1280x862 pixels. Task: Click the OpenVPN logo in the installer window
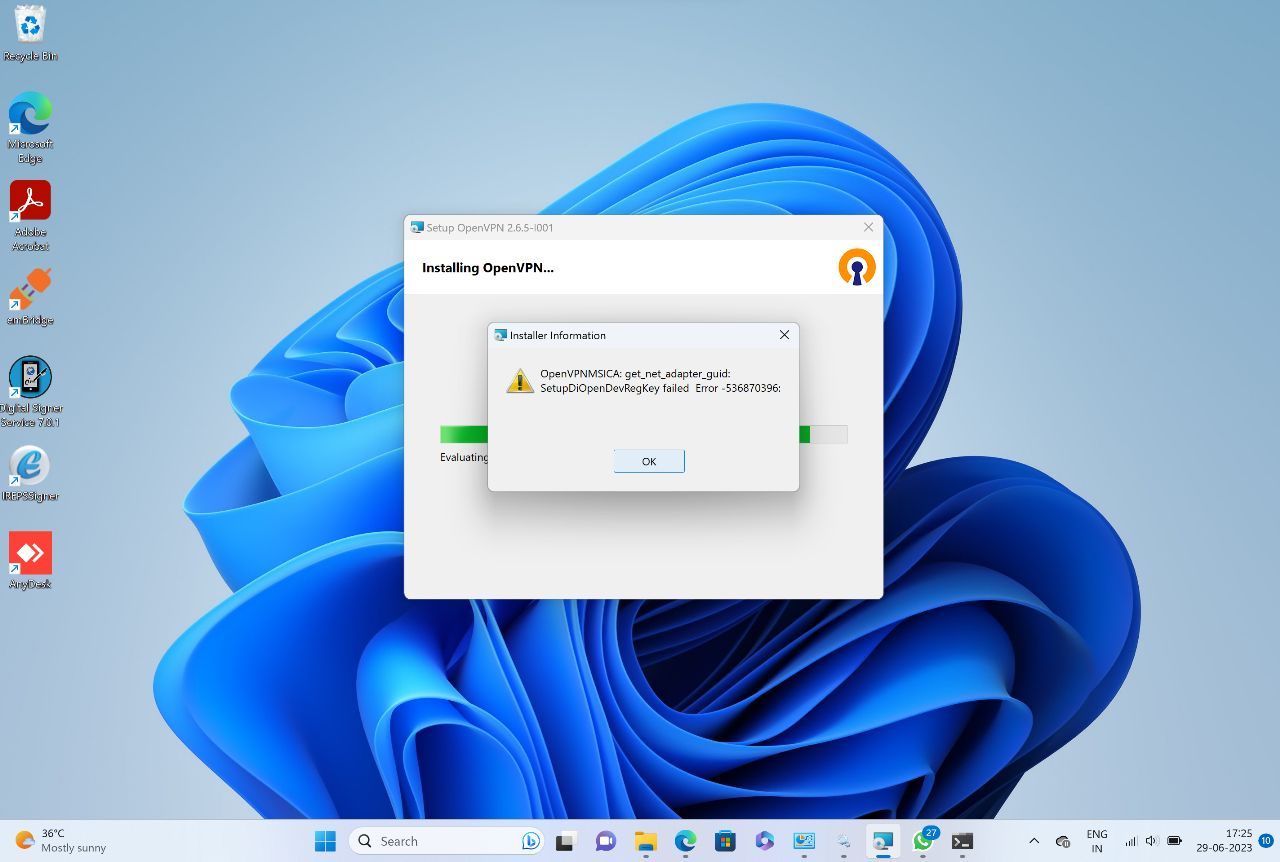(x=856, y=266)
